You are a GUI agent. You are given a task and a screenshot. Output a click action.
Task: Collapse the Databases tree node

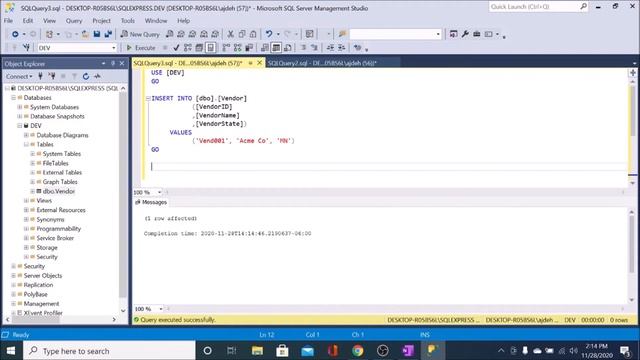coord(13,98)
